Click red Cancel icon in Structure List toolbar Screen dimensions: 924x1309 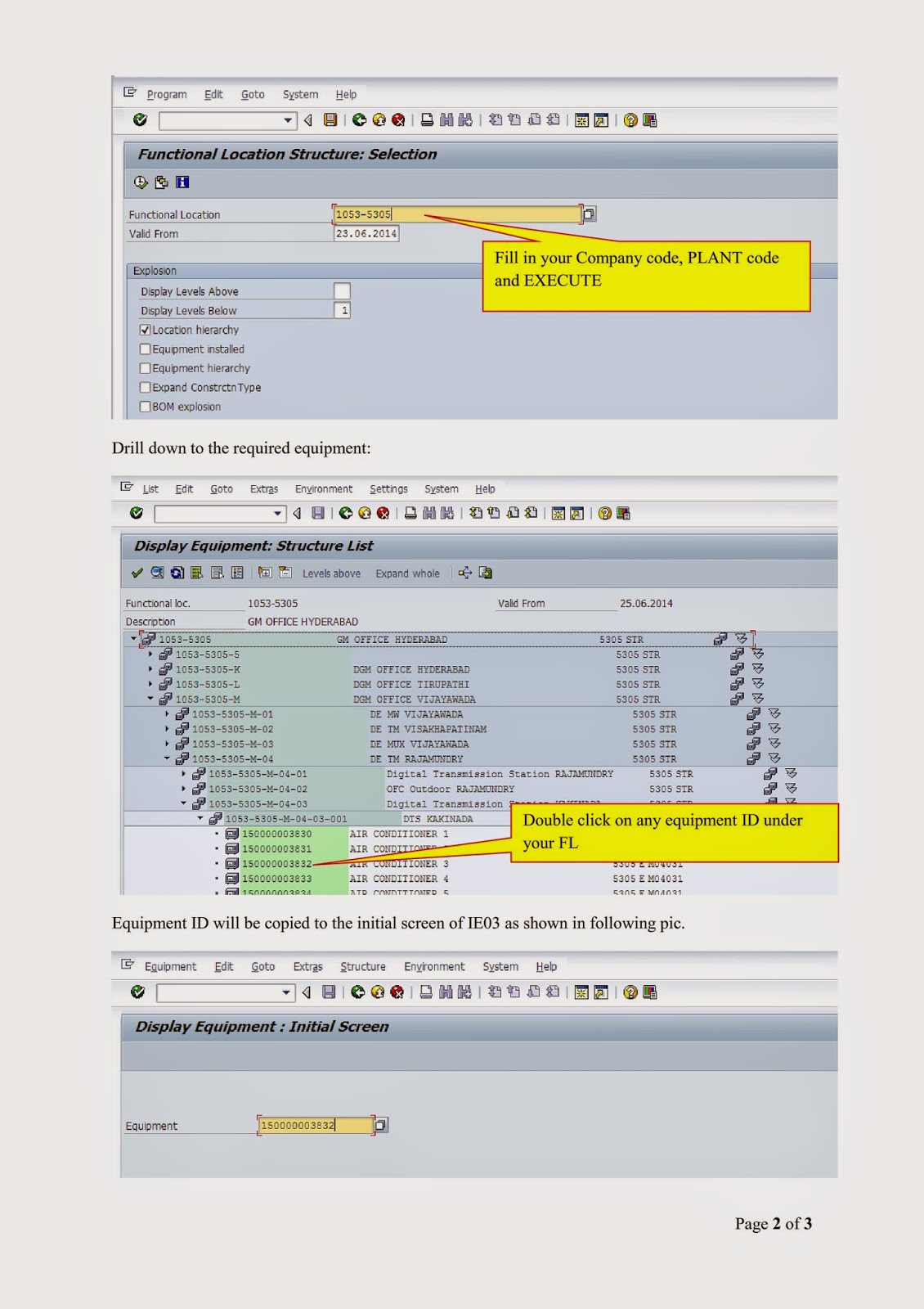click(x=383, y=513)
